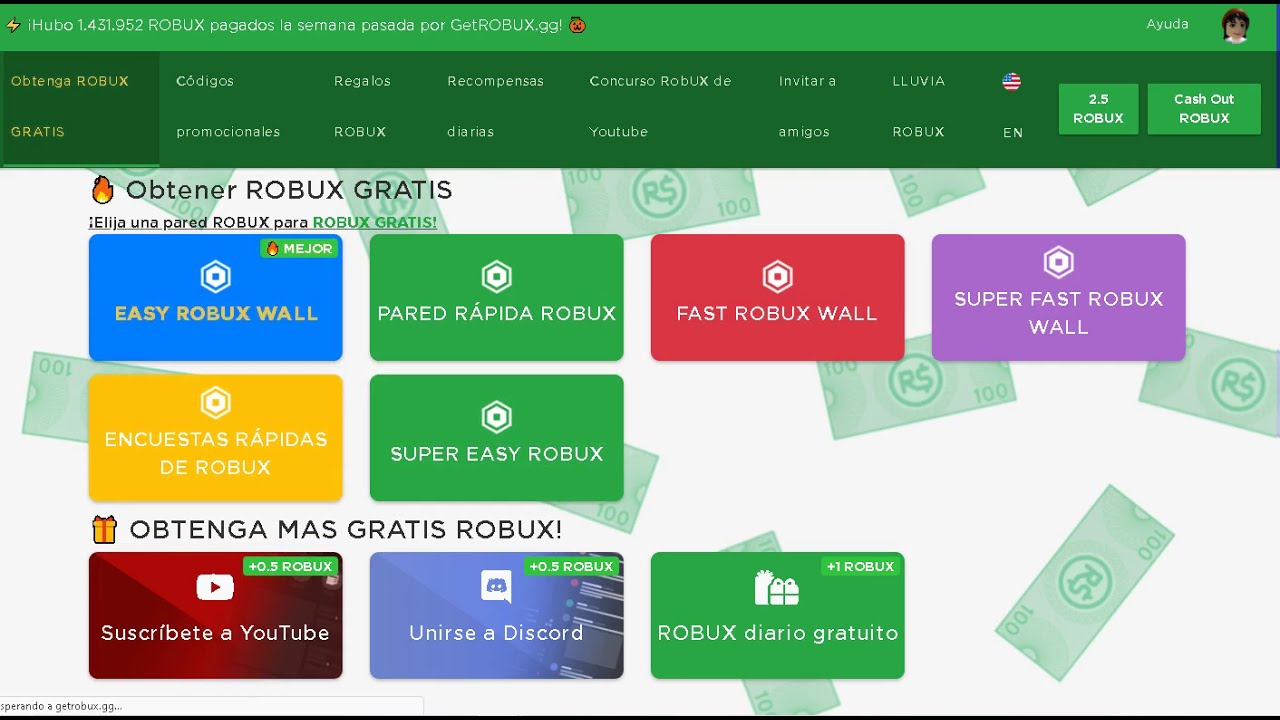Screen dimensions: 1280x720
Task: Open the Regalos ROBUX menu item
Action: [362, 106]
